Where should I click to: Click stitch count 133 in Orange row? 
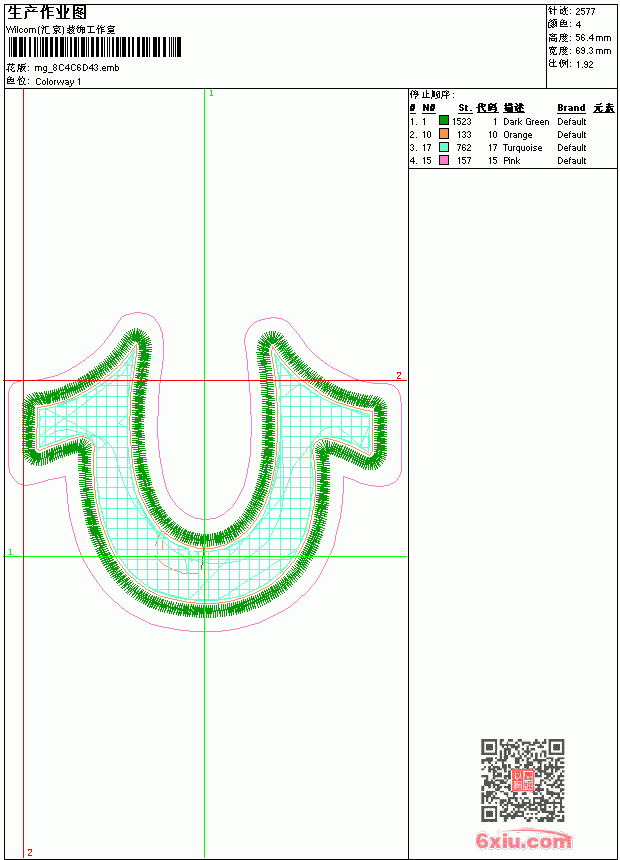464,135
